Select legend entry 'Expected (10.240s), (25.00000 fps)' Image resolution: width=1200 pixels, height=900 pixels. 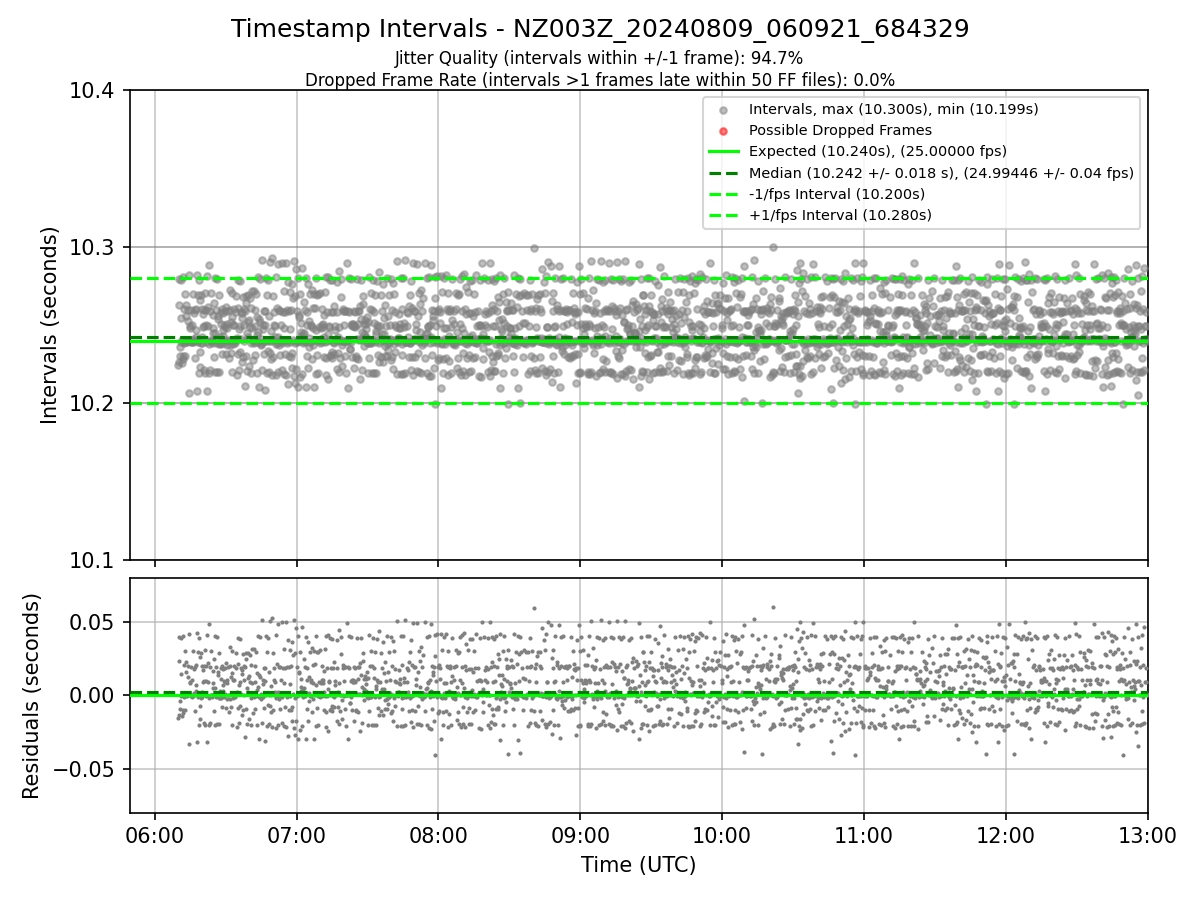coord(878,151)
